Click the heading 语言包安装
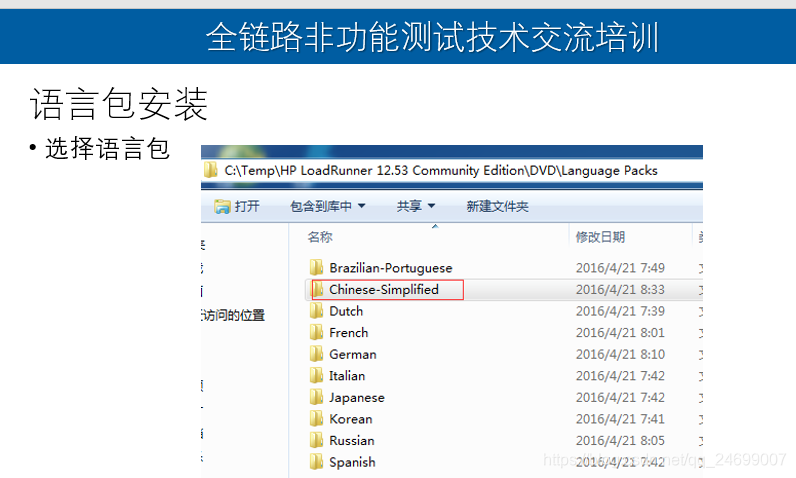Image resolution: width=796 pixels, height=478 pixels. coord(119,104)
